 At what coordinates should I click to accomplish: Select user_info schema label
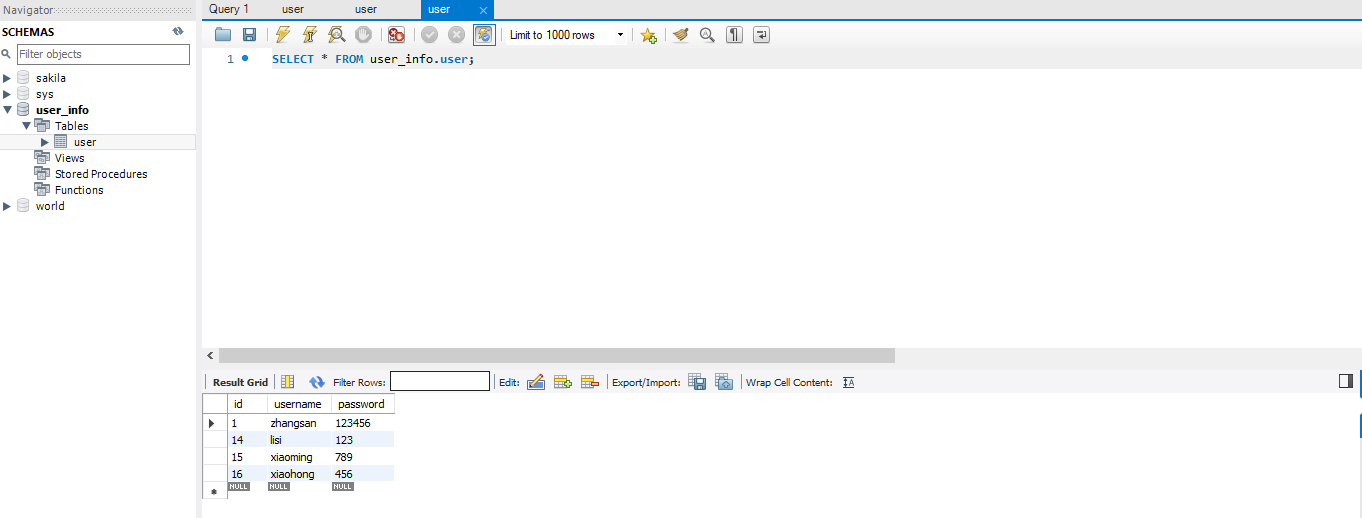click(x=62, y=110)
